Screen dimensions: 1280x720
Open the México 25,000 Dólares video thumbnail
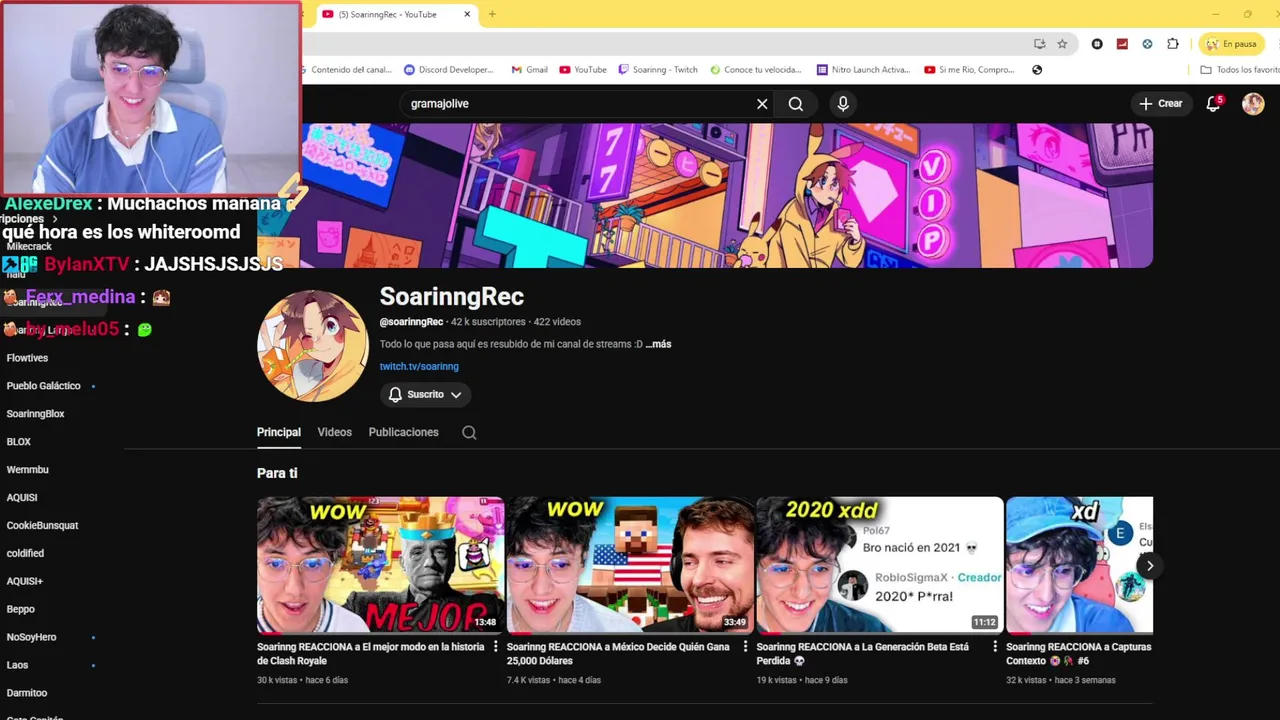pyautogui.click(x=631, y=565)
